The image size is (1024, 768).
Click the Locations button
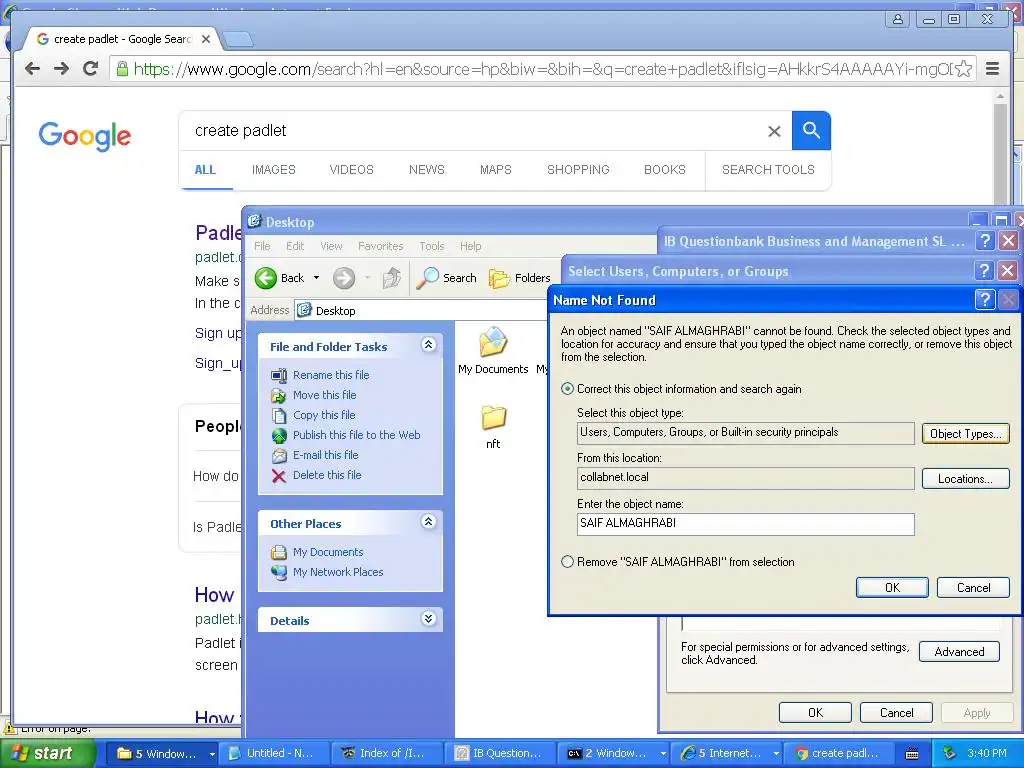pyautogui.click(x=965, y=479)
